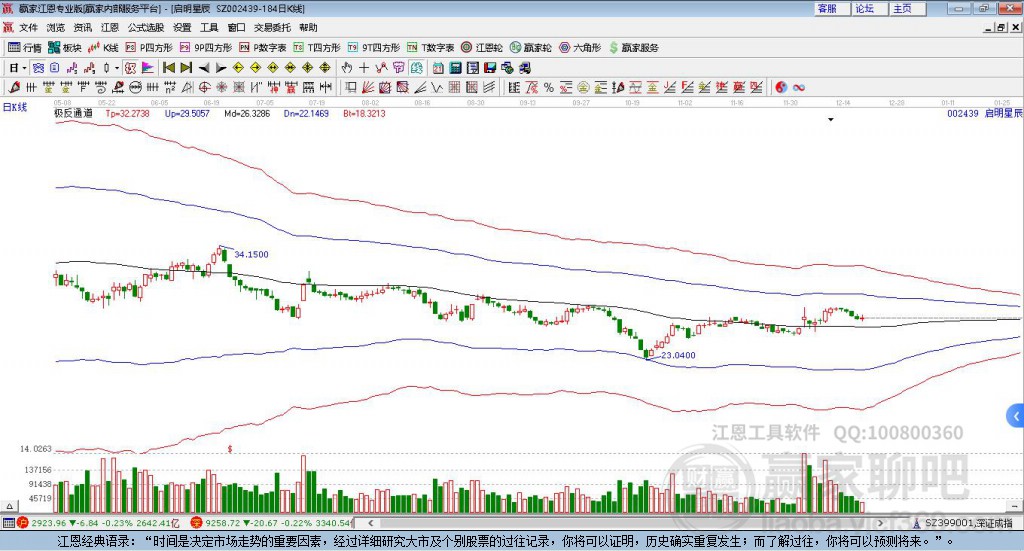Open the 窗口 menu
The height and width of the screenshot is (551, 1024).
[236, 27]
